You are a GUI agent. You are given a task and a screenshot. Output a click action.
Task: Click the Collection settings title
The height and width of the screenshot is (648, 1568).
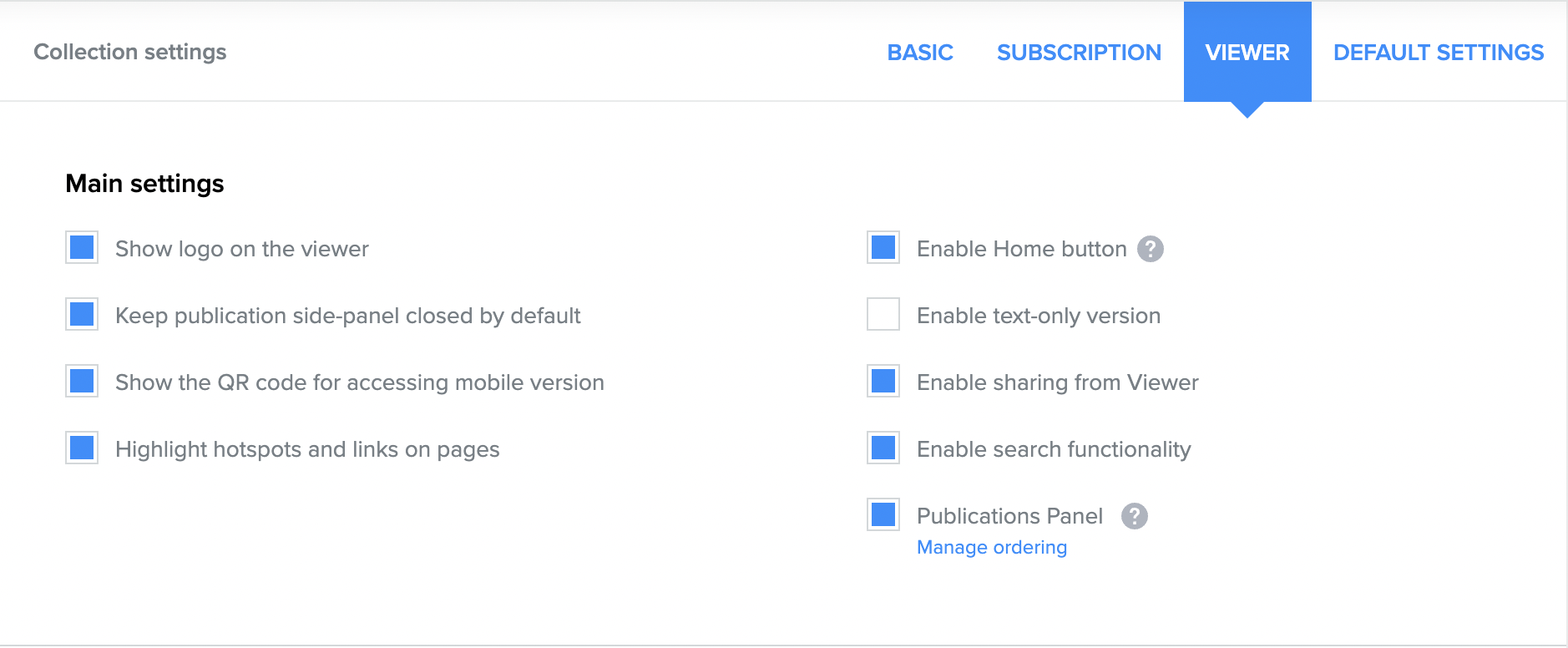point(129,52)
